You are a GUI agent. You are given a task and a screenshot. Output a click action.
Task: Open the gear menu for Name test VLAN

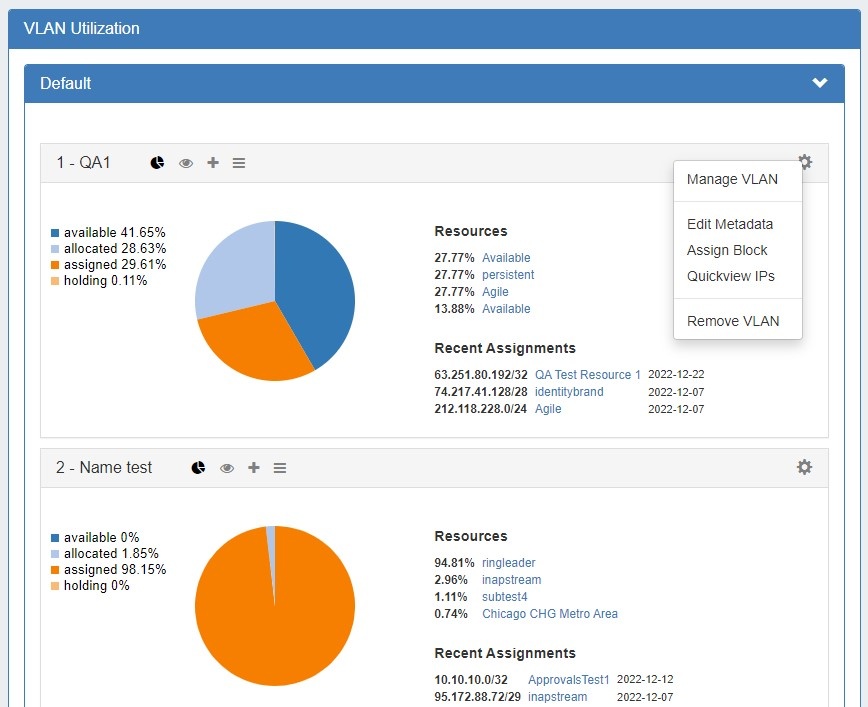click(805, 467)
